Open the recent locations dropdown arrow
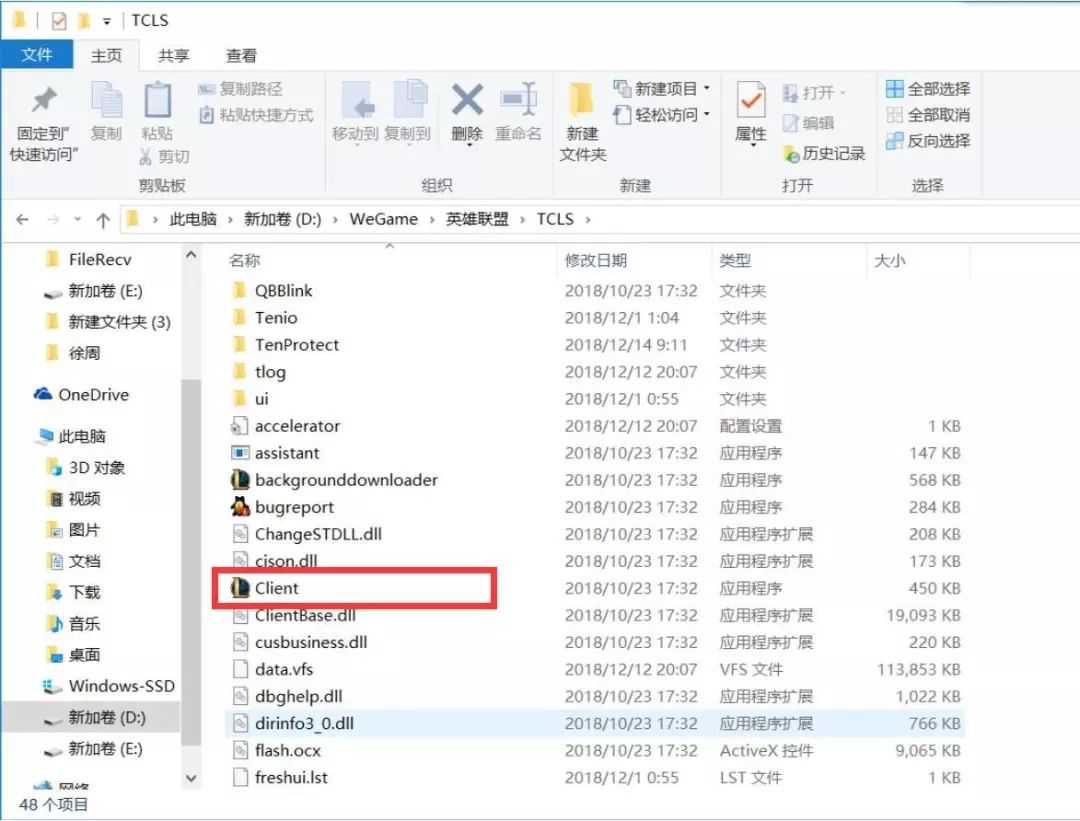 coord(77,220)
